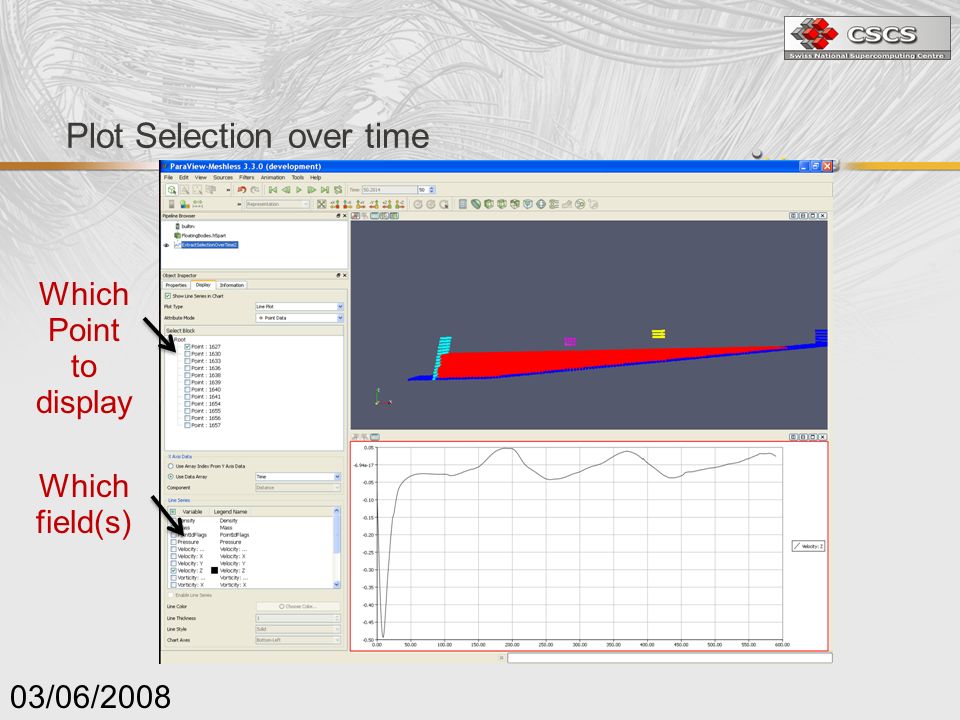960x720 pixels.
Task: Disable the Velocity: Z series checkbox
Action: [x=174, y=571]
